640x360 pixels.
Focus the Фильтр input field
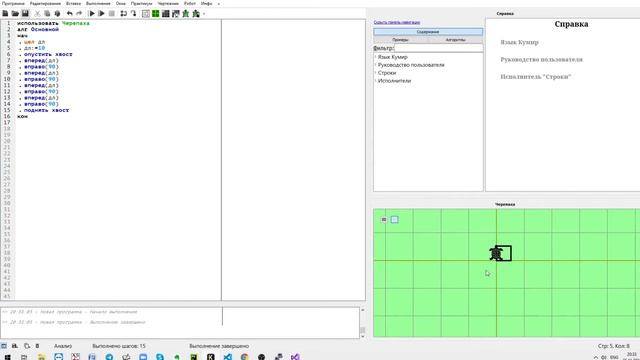[438, 48]
